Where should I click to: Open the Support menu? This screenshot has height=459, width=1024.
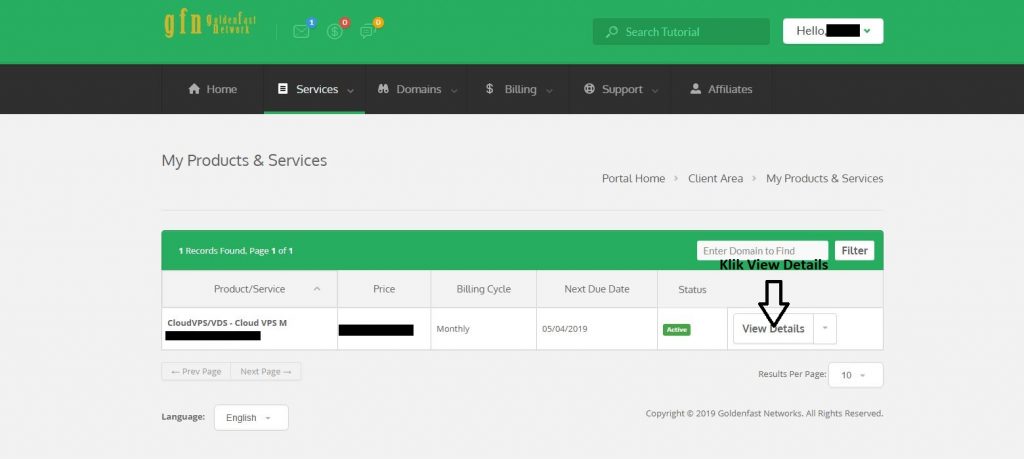[620, 89]
